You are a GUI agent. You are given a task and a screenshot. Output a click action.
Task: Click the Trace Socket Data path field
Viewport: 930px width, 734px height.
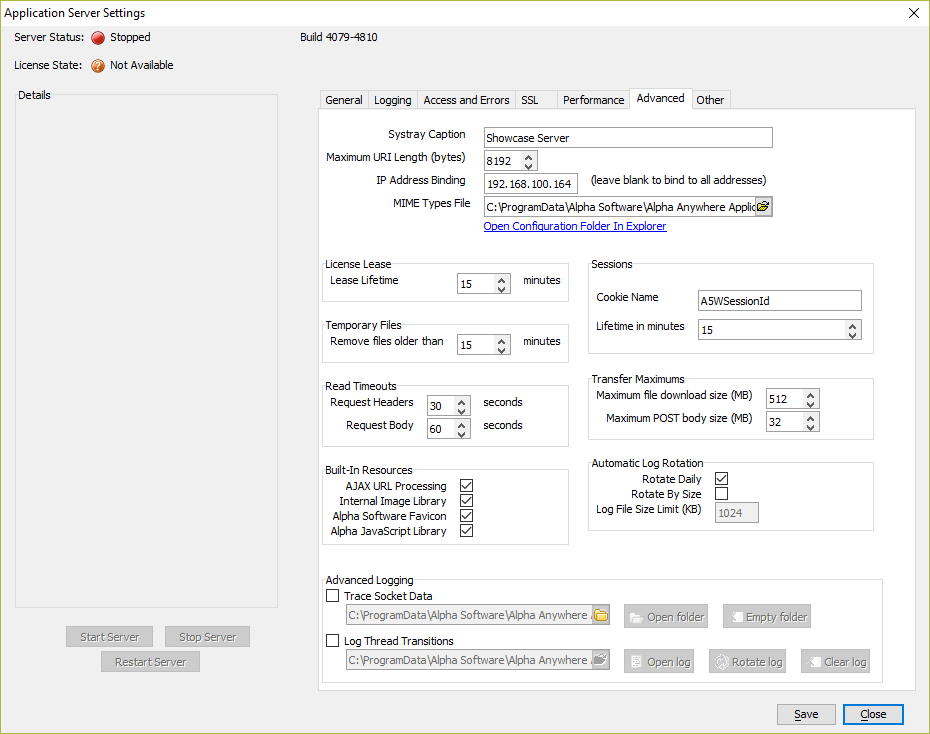click(469, 615)
